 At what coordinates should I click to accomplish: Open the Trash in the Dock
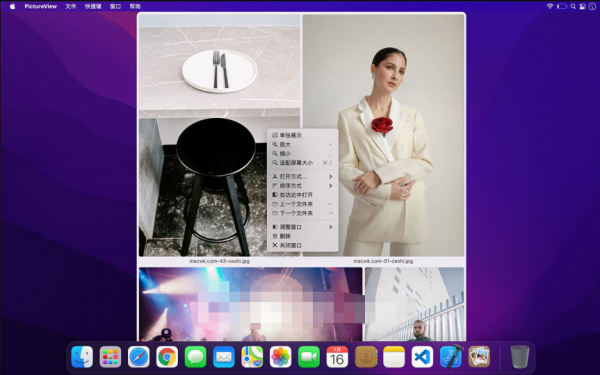tap(520, 357)
